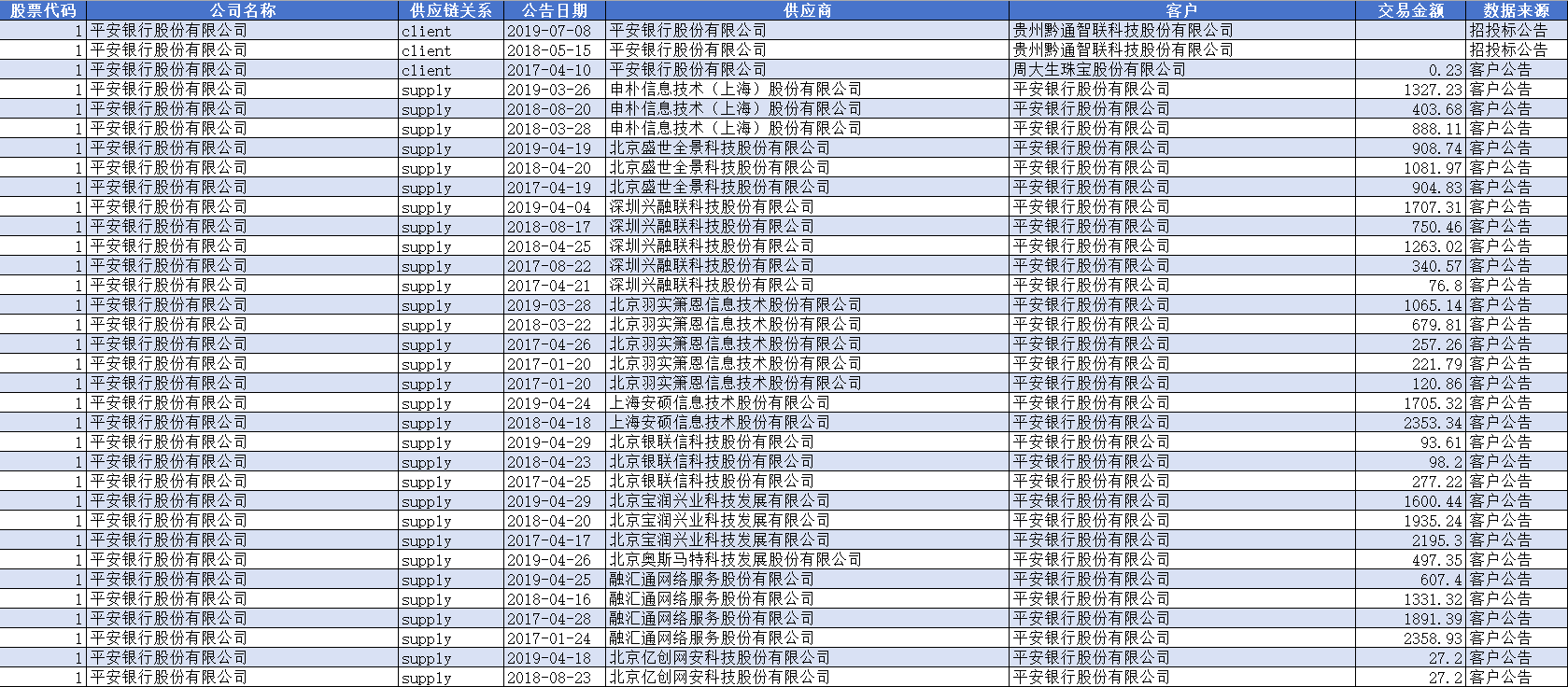Click the amount cell 1327.23
The image size is (1568, 687).
click(x=1433, y=90)
